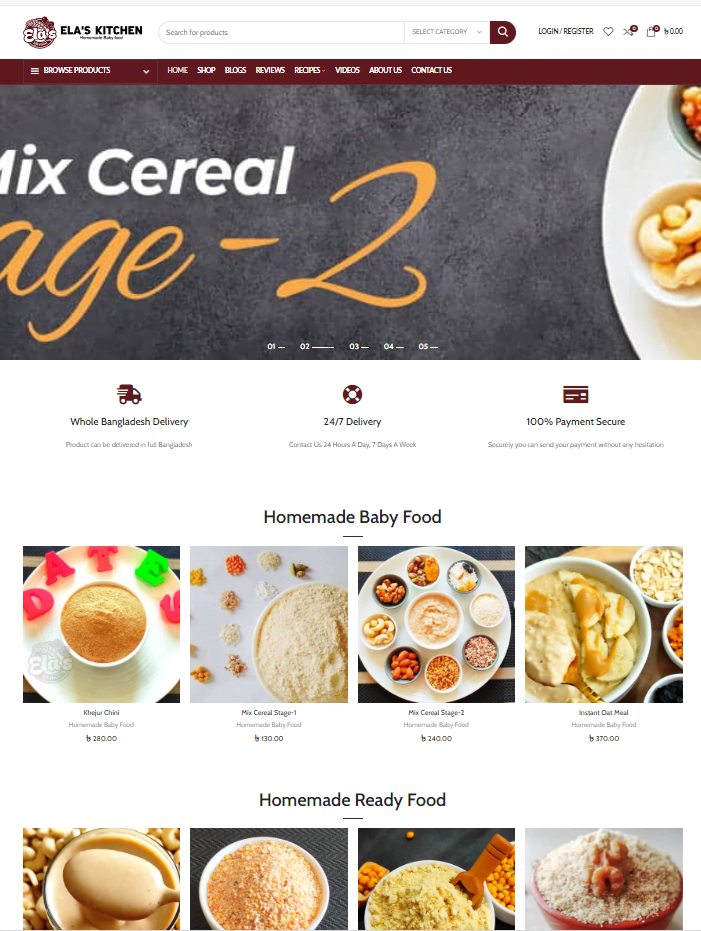Open the Blogs menu item

click(x=235, y=70)
